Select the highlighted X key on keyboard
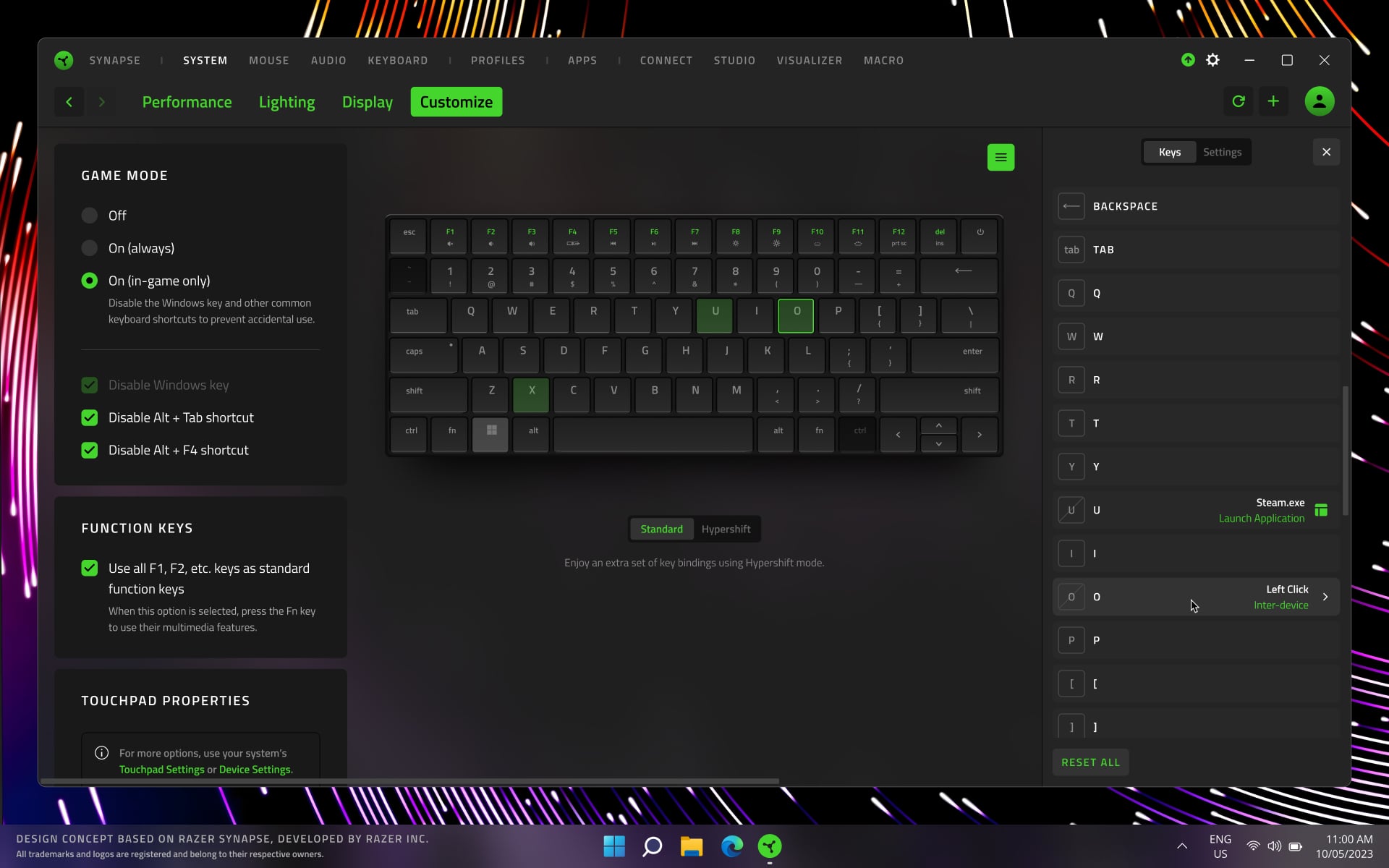Screen dimensions: 1389x868 coord(532,394)
